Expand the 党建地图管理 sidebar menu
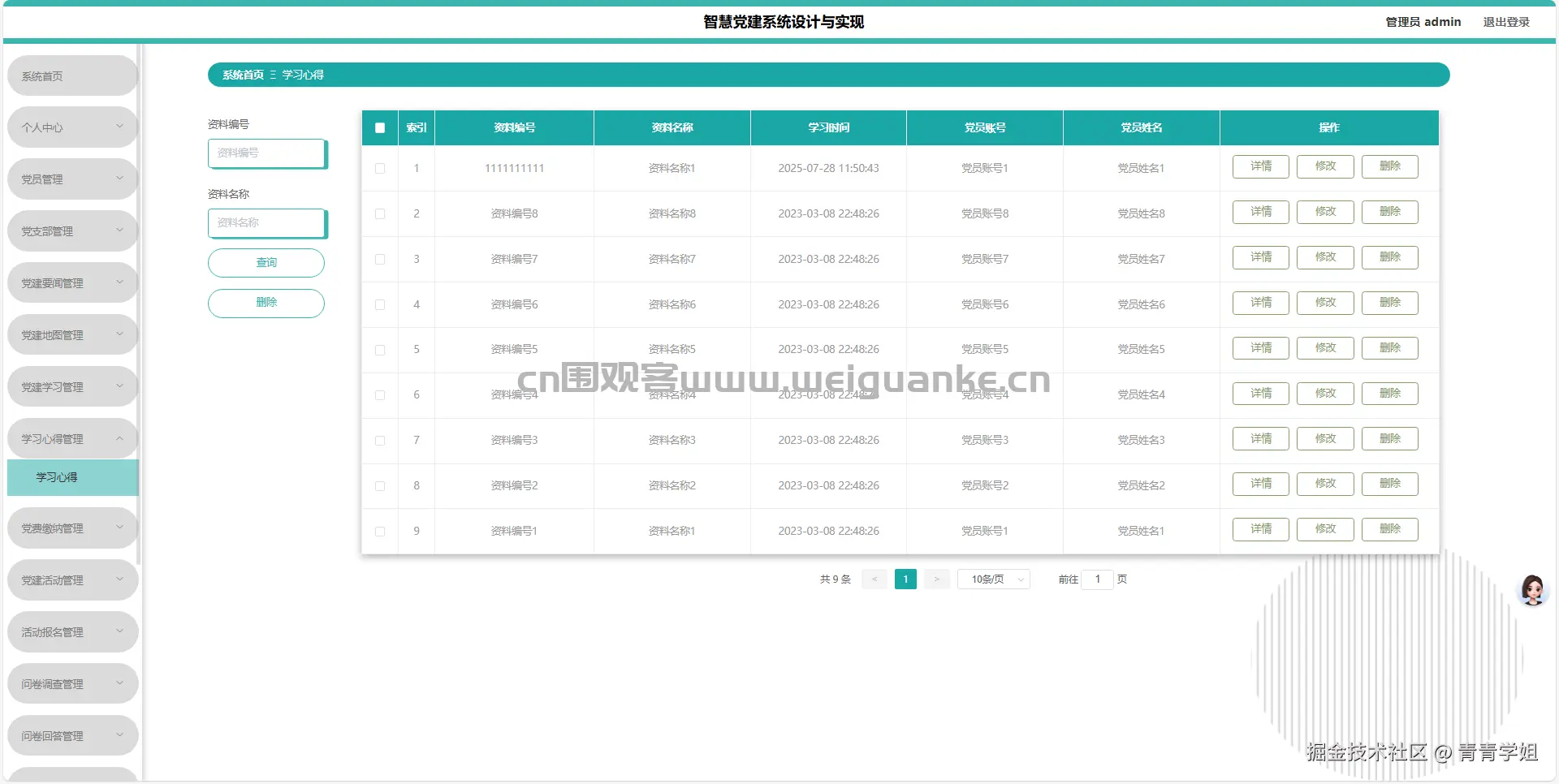1559x784 pixels. point(72,335)
